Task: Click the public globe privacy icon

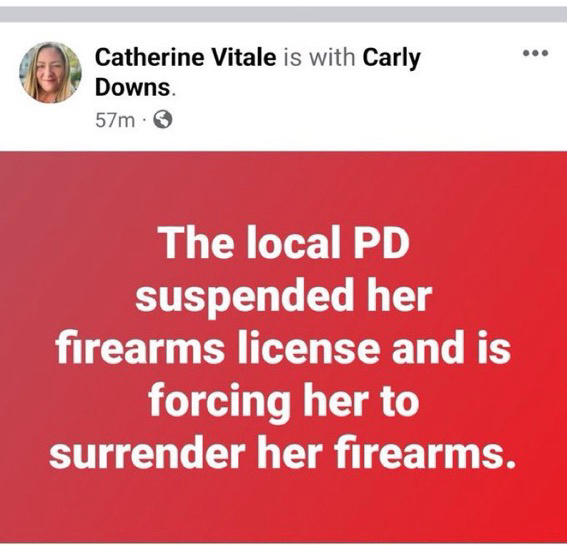Action: point(163,119)
